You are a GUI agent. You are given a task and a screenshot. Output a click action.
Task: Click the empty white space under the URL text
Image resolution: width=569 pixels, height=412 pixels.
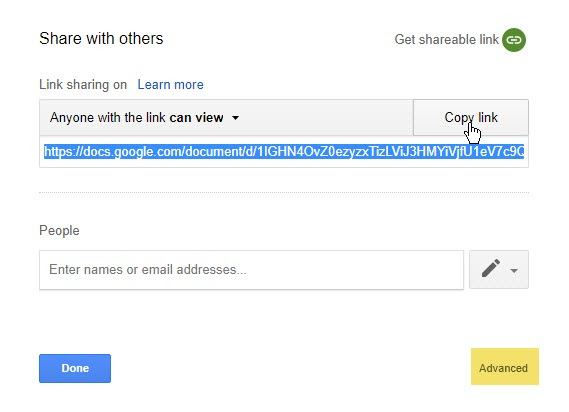tap(284, 163)
